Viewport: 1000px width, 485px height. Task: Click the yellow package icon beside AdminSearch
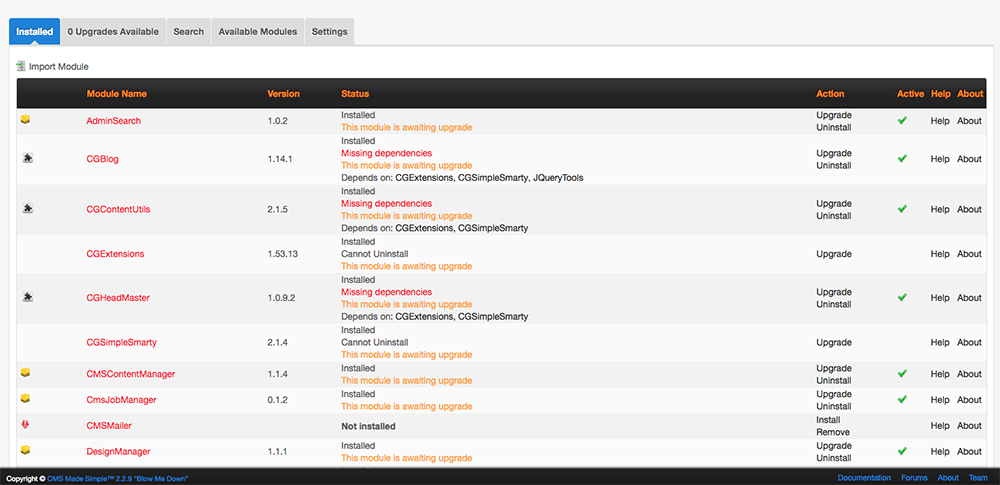point(26,120)
